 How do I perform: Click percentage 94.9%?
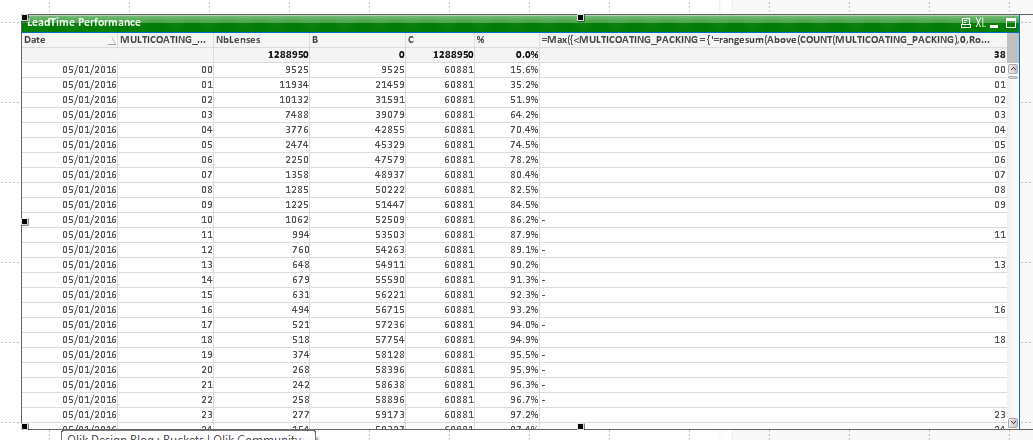(524, 340)
